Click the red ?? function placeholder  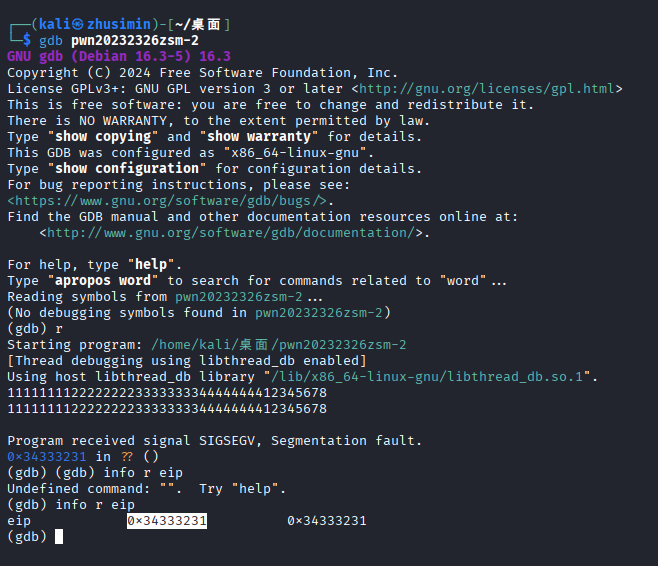pyautogui.click(x=127, y=457)
